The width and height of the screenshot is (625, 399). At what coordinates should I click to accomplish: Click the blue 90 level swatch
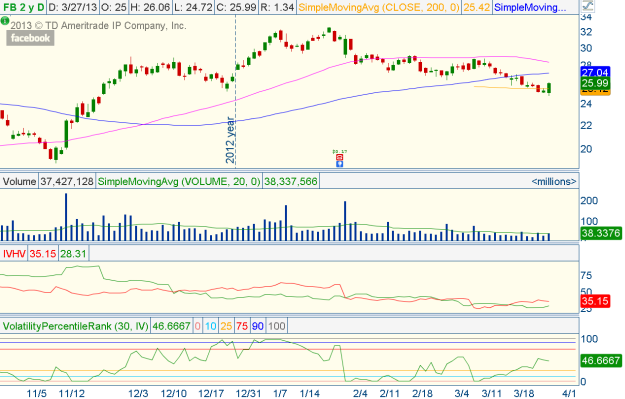(257, 326)
